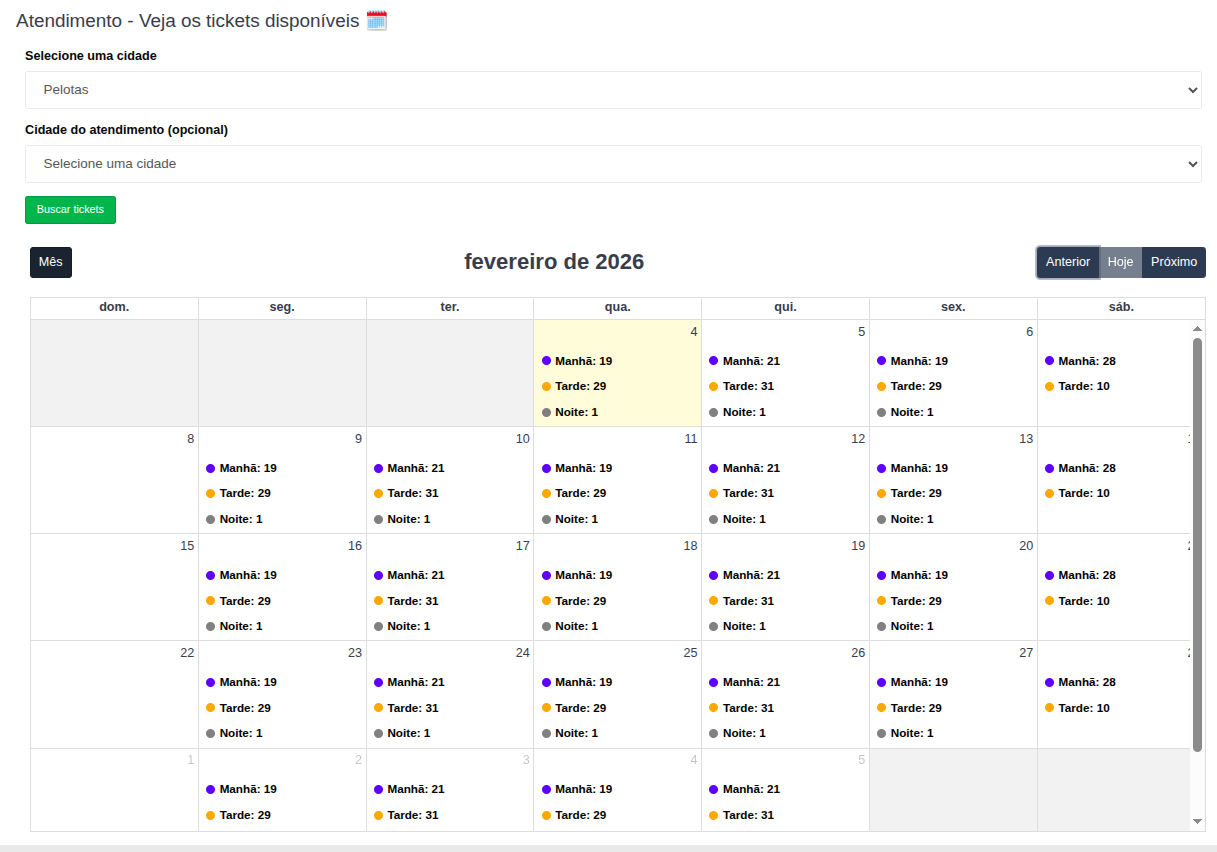Advance to next month with "Próximo"
The image size is (1217, 852).
click(x=1174, y=262)
